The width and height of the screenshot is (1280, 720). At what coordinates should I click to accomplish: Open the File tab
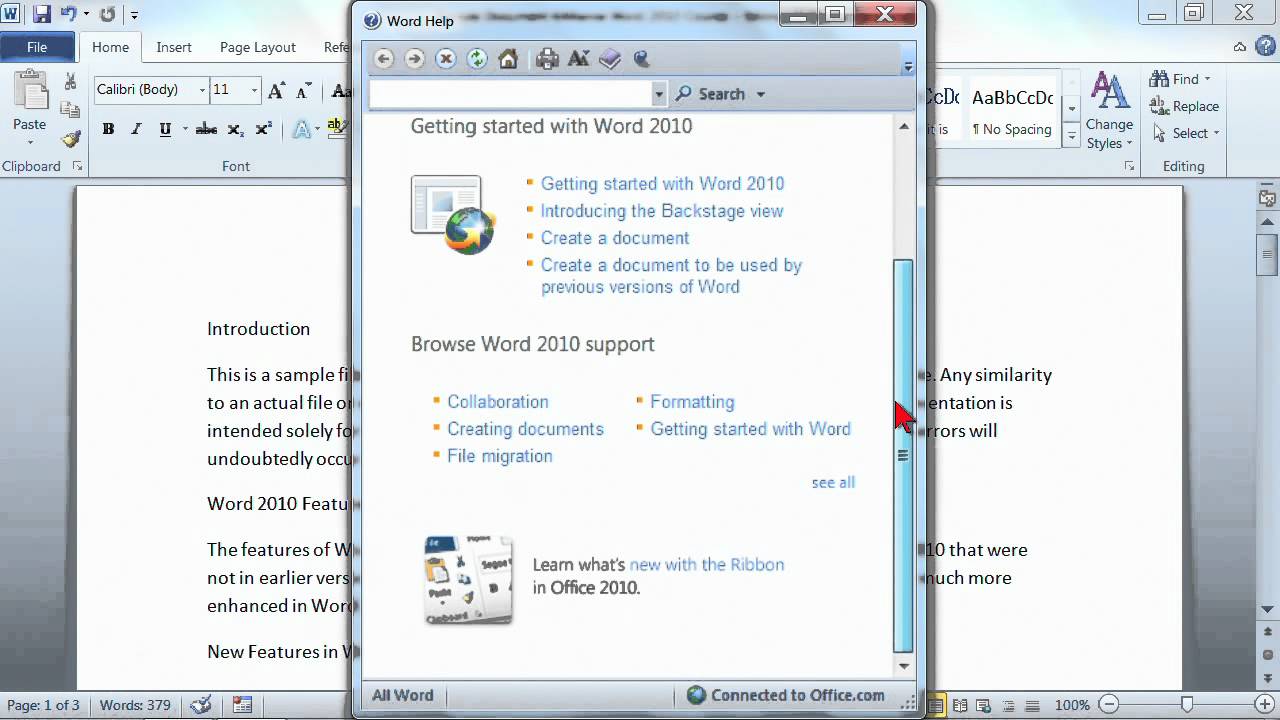pyautogui.click(x=37, y=47)
